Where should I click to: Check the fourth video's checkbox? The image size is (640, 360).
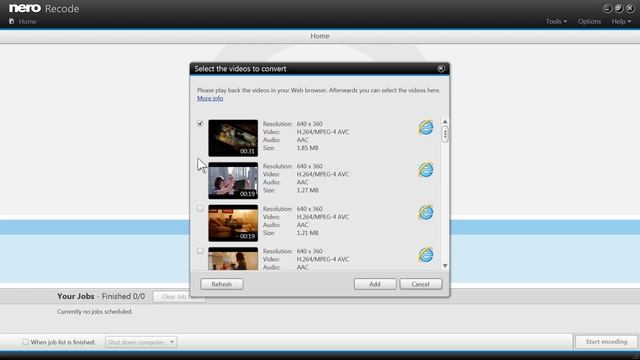200,251
